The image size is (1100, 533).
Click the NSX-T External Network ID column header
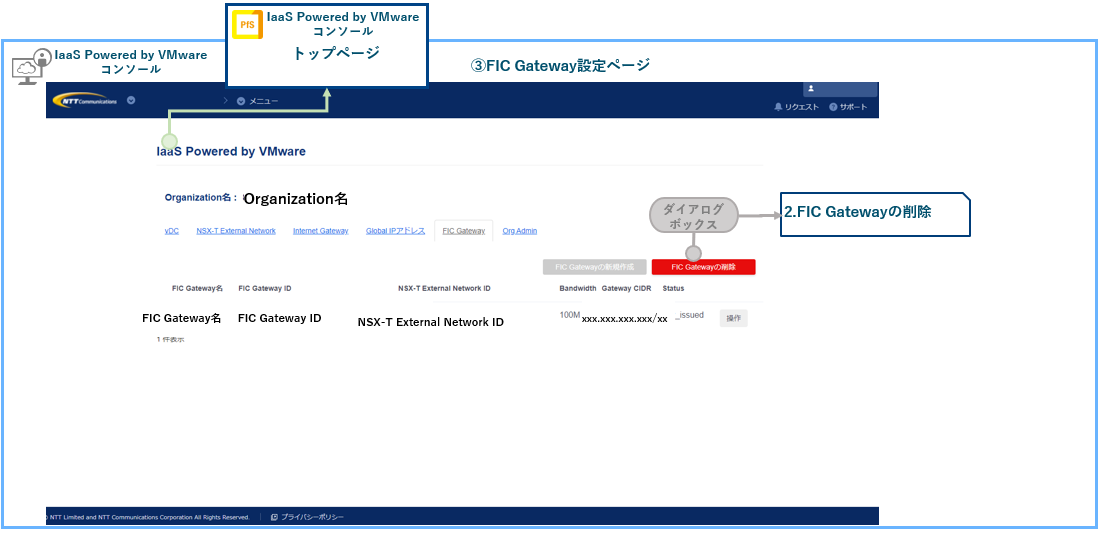point(444,288)
